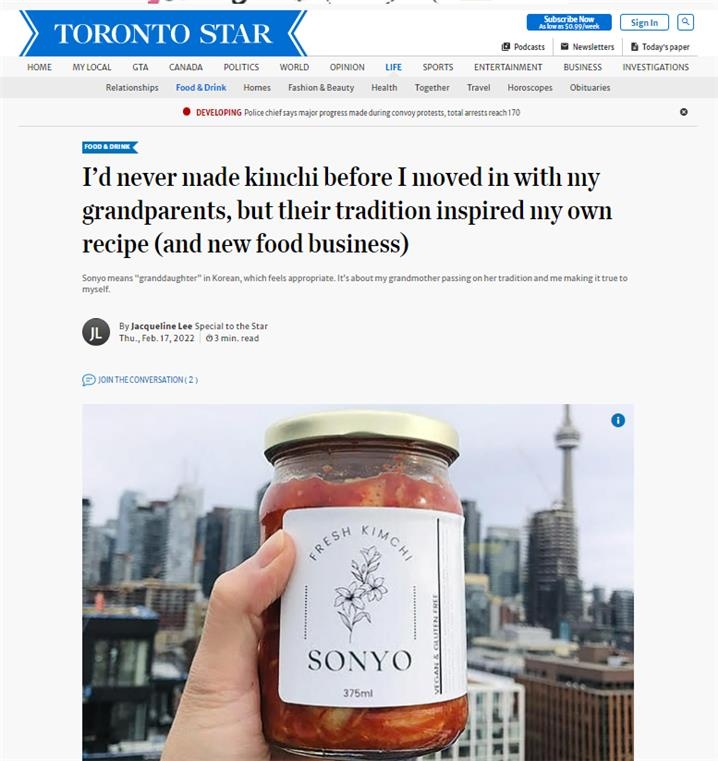The height and width of the screenshot is (761, 718).
Task: Open the Horoscopes subsection
Action: click(x=530, y=88)
